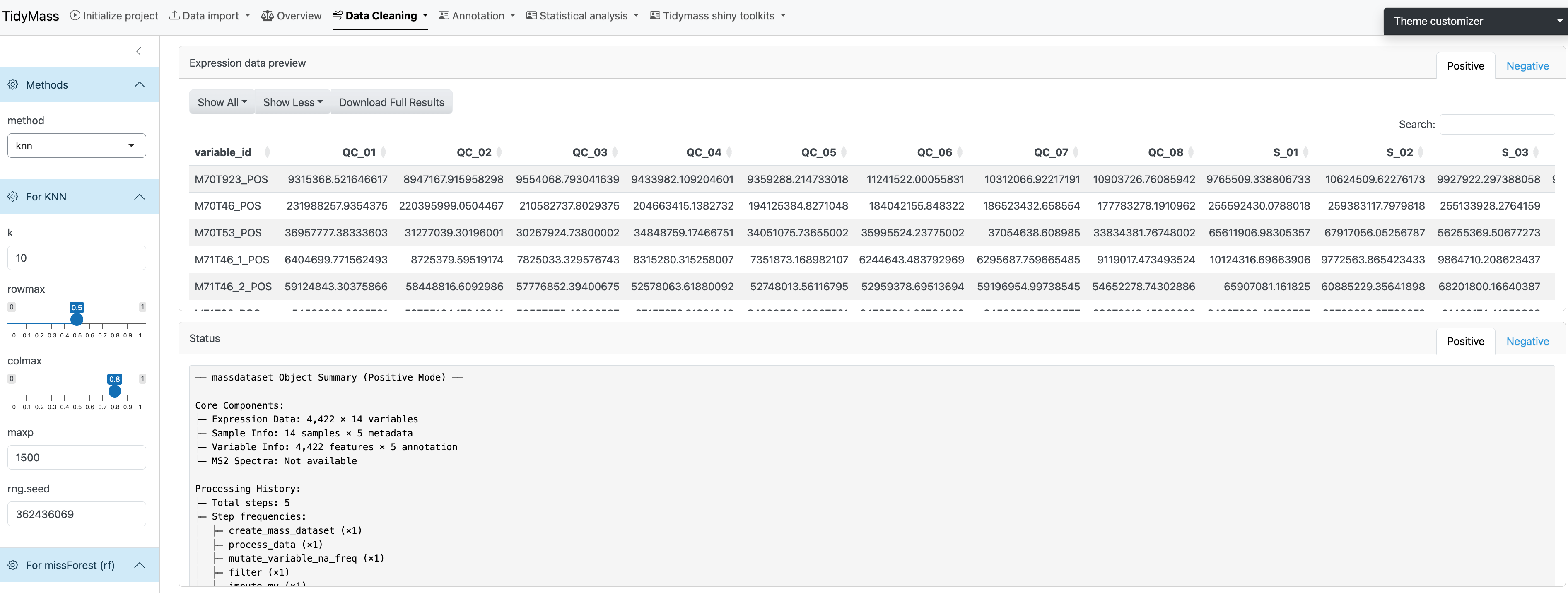This screenshot has height=593, width=1568.
Task: Click 'MS2 Spectra: Not available' status line
Action: [284, 461]
